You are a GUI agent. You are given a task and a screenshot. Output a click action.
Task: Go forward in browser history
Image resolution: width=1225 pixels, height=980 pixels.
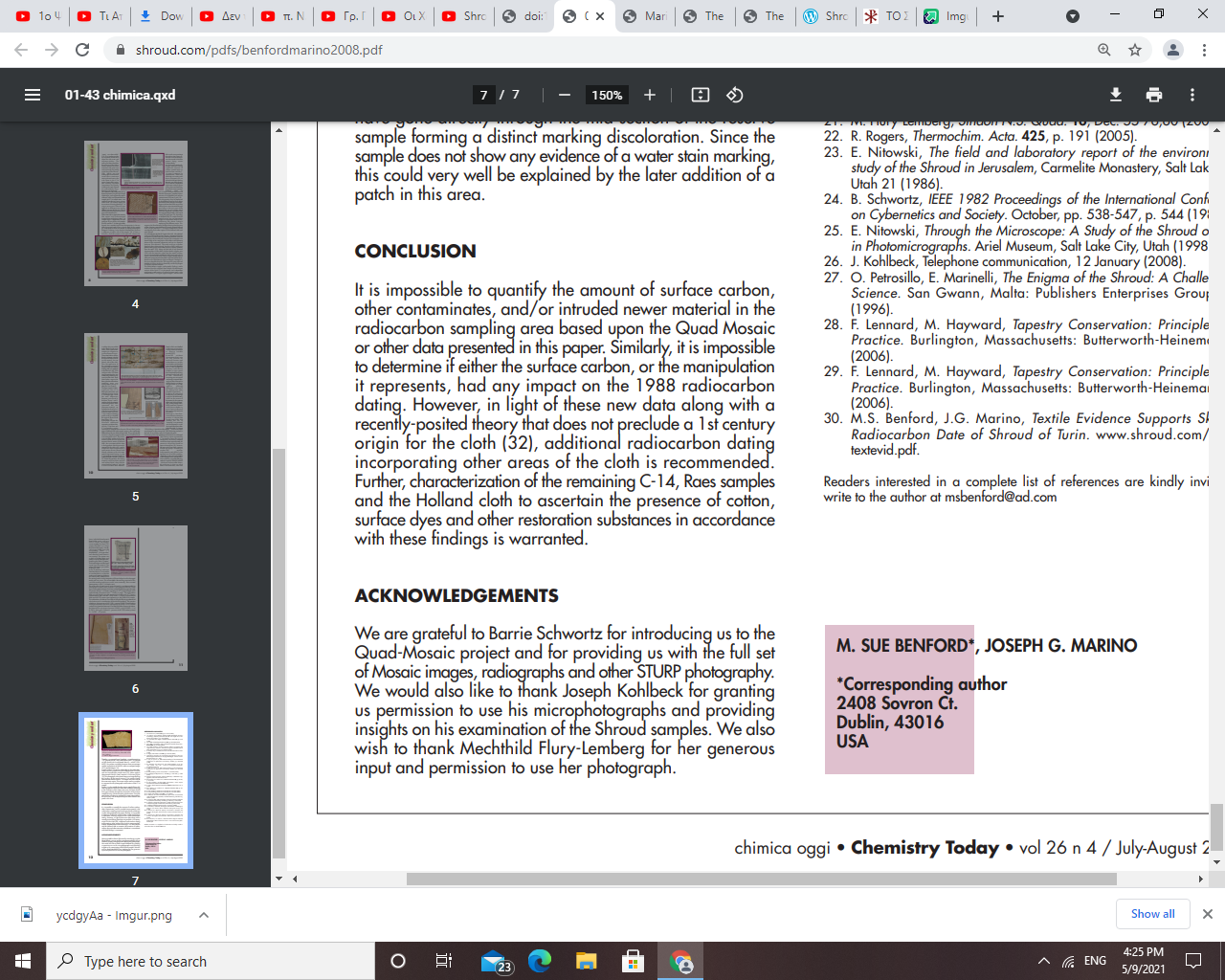tap(52, 50)
